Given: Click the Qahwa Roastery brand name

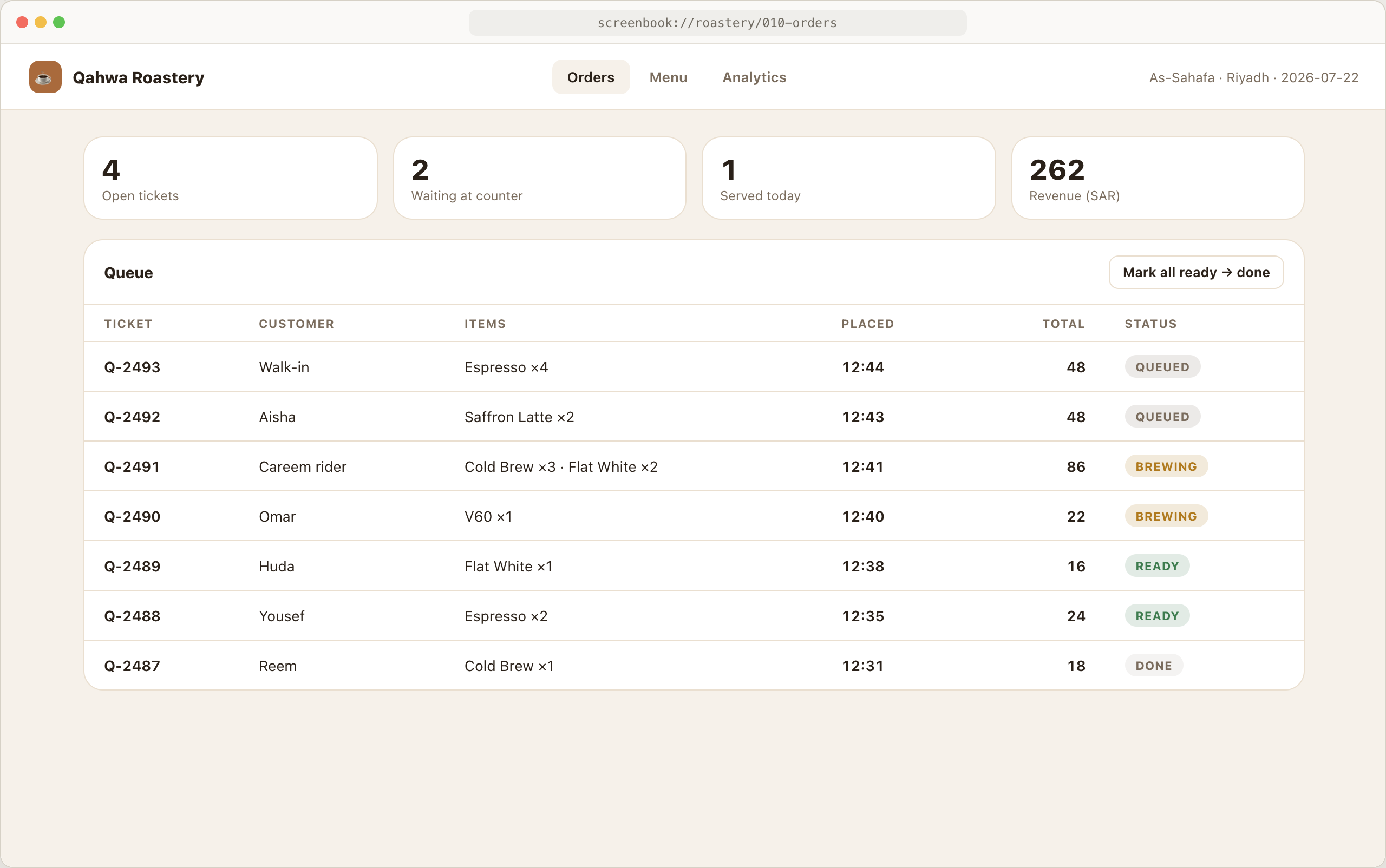Looking at the screenshot, I should point(139,77).
